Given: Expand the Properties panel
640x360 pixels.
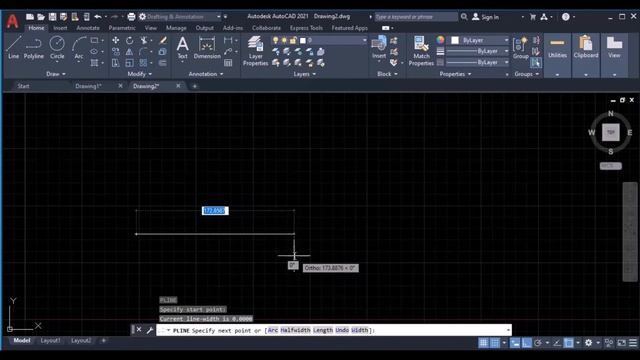Looking at the screenshot, I should 456,74.
